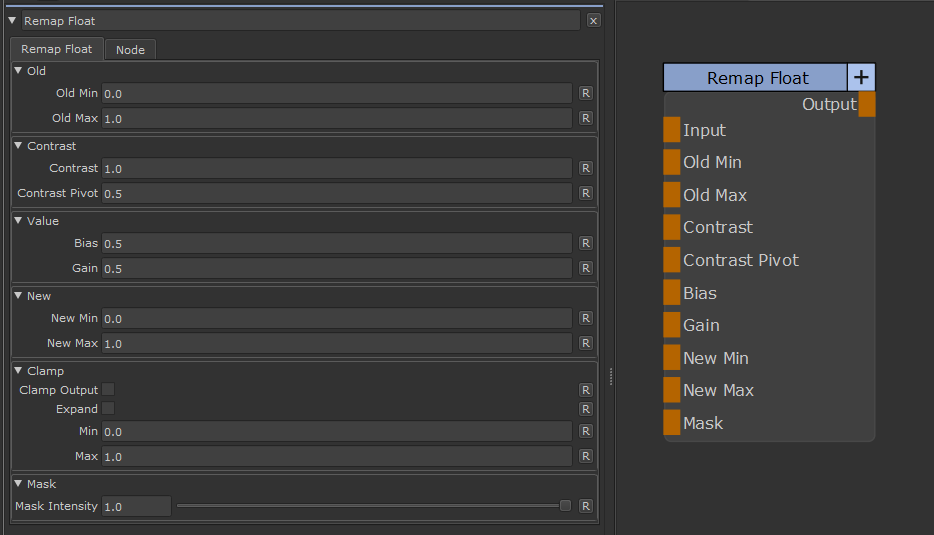Screen dimensions: 934x535
Task: Click the orange Gain port on the node
Action: click(672, 325)
